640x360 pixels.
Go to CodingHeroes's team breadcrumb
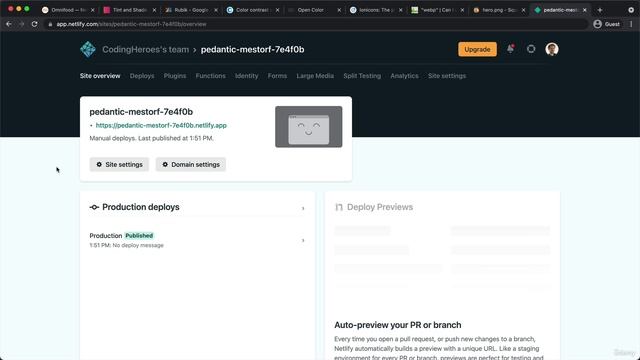pyautogui.click(x=146, y=49)
